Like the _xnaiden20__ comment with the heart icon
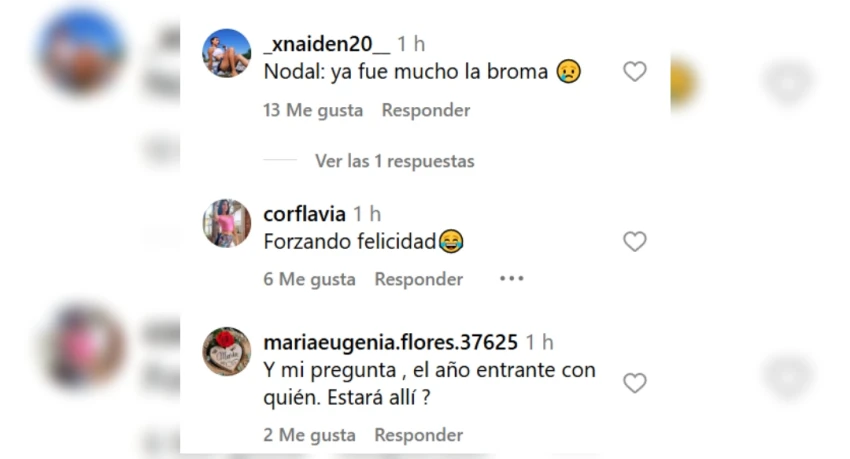This screenshot has height=459, width=850. coord(634,72)
